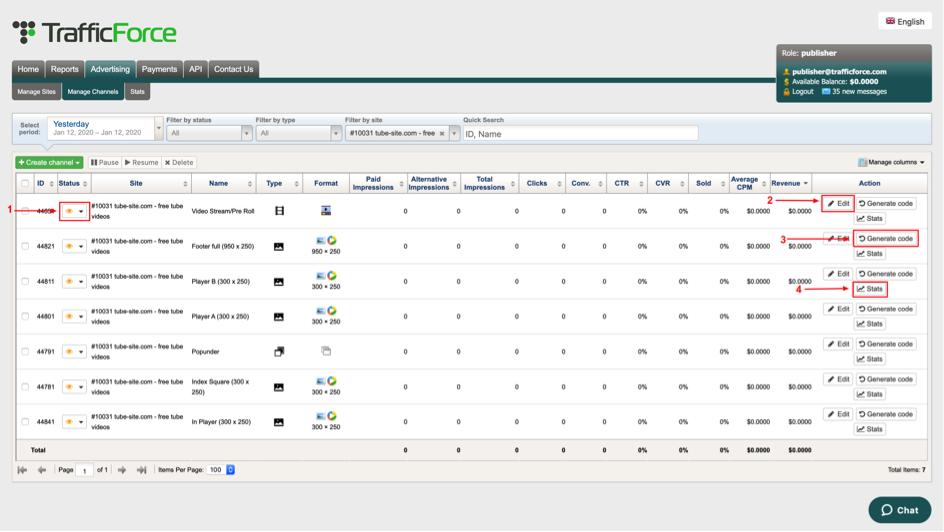Click the Pause button
This screenshot has height=532, width=944.
tap(105, 162)
